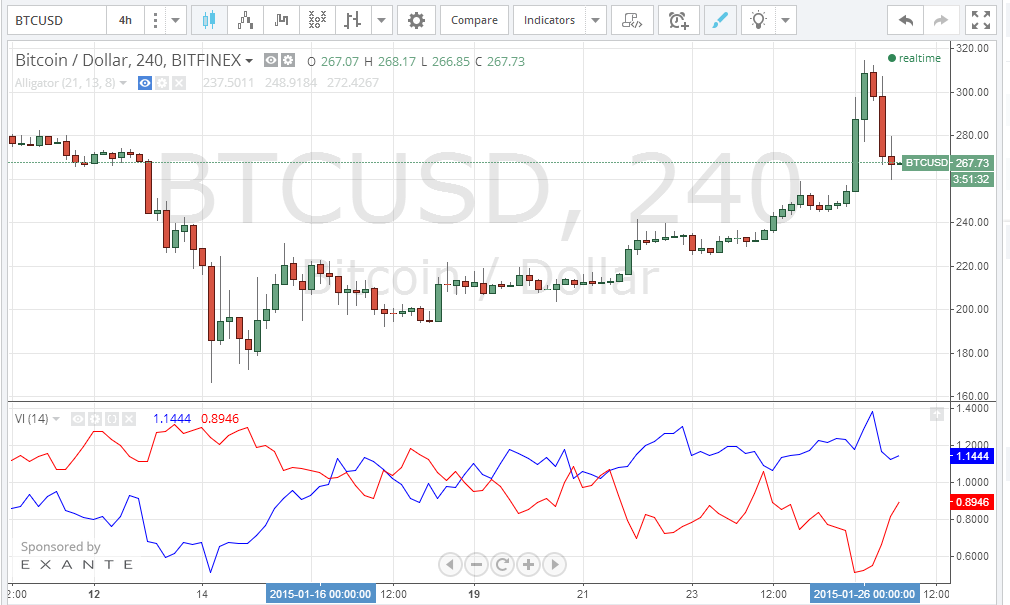The width and height of the screenshot is (1010, 605).
Task: Create an alert with alarm clock icon
Action: pos(678,21)
